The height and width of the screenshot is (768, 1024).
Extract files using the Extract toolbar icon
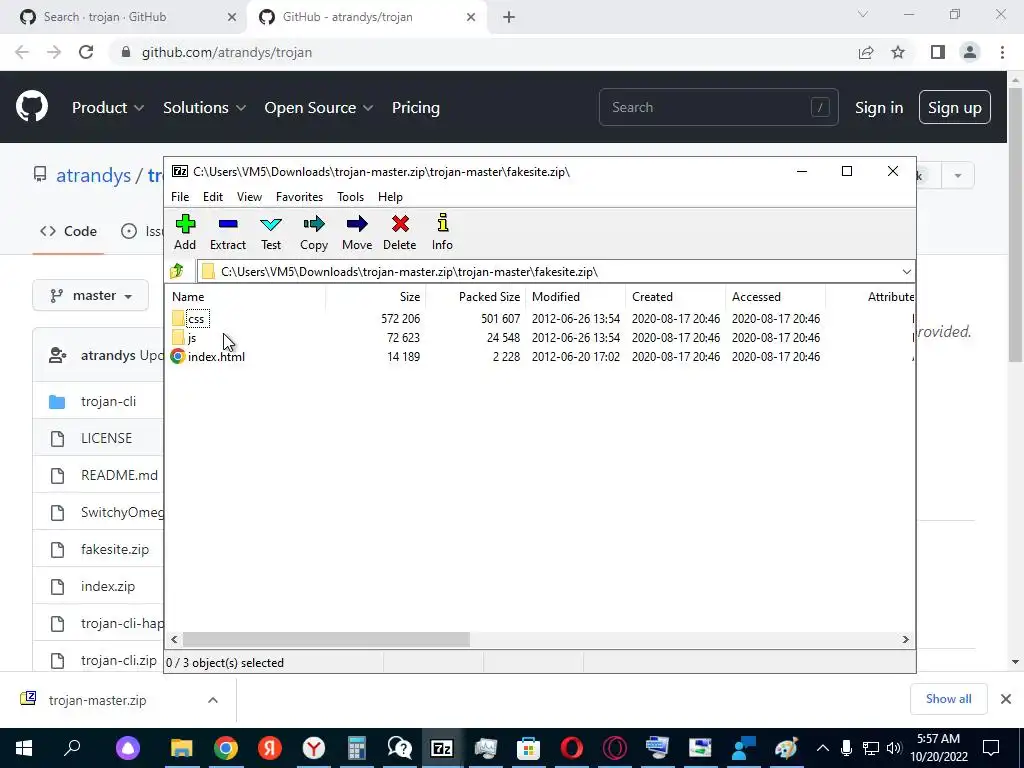pyautogui.click(x=228, y=232)
